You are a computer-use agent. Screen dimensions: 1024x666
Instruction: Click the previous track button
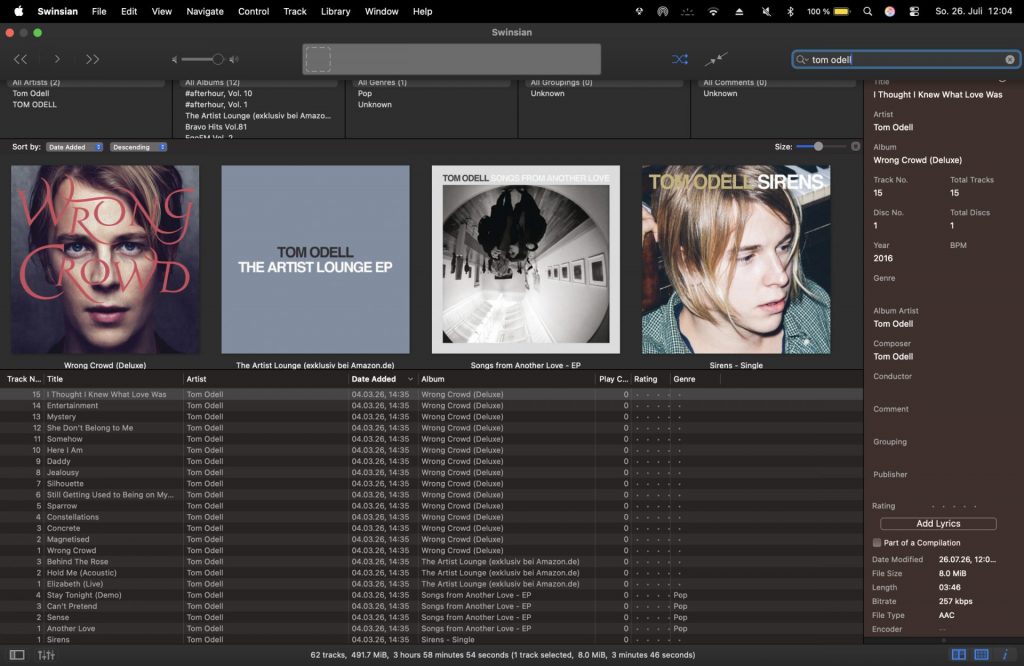tap(20, 59)
